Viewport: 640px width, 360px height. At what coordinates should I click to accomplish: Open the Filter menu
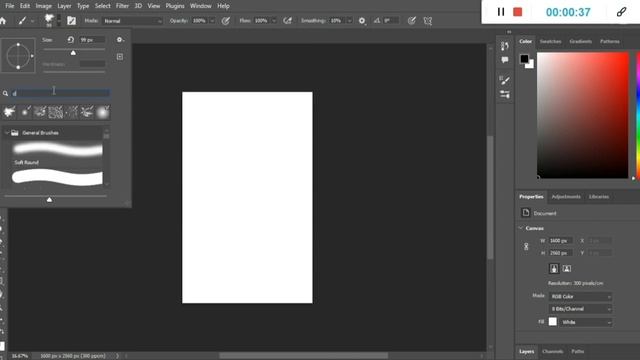(122, 6)
